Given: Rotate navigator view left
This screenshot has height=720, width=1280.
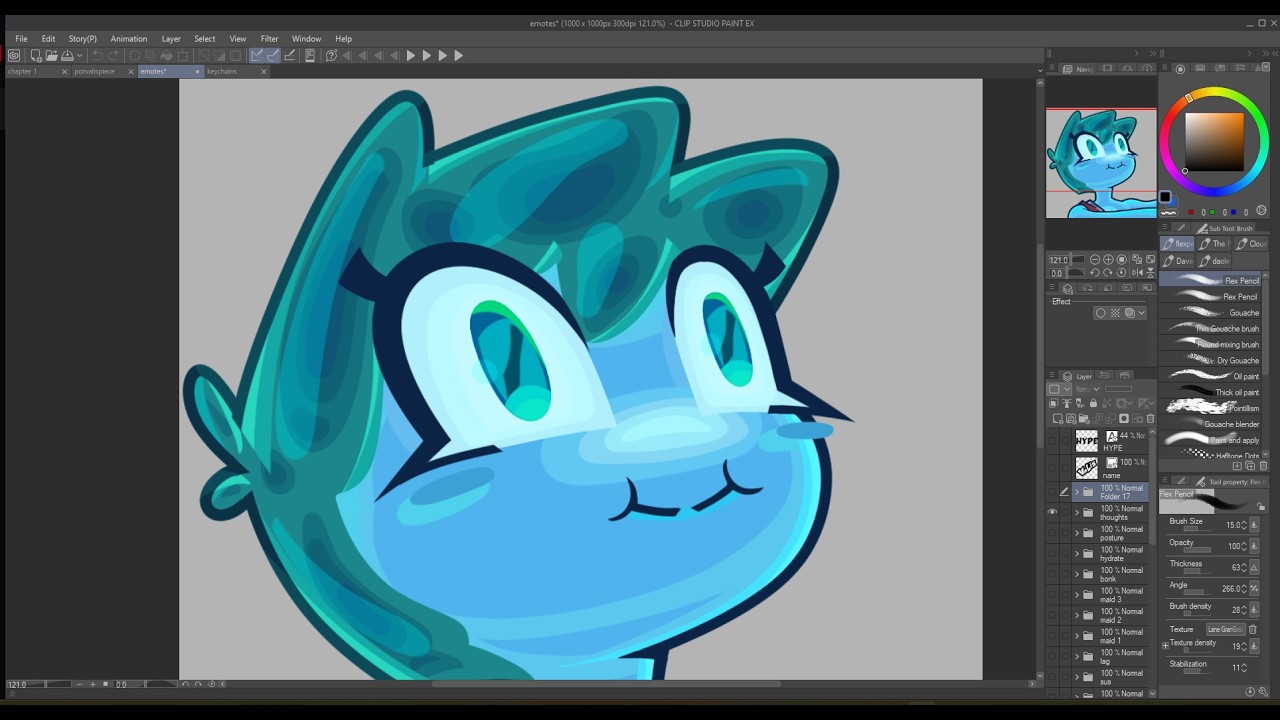Looking at the screenshot, I should coord(1095,273).
